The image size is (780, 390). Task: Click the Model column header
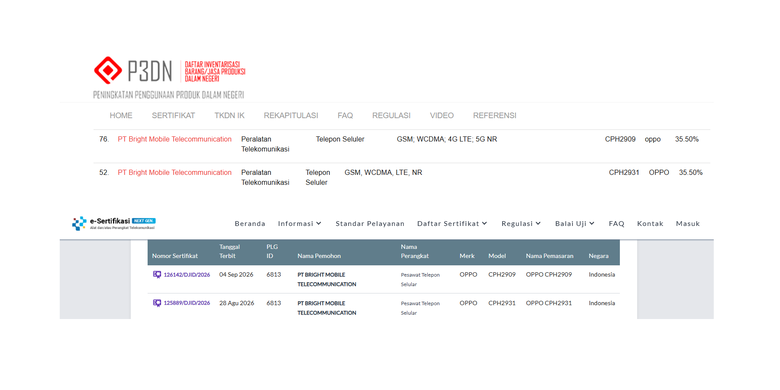[497, 256]
